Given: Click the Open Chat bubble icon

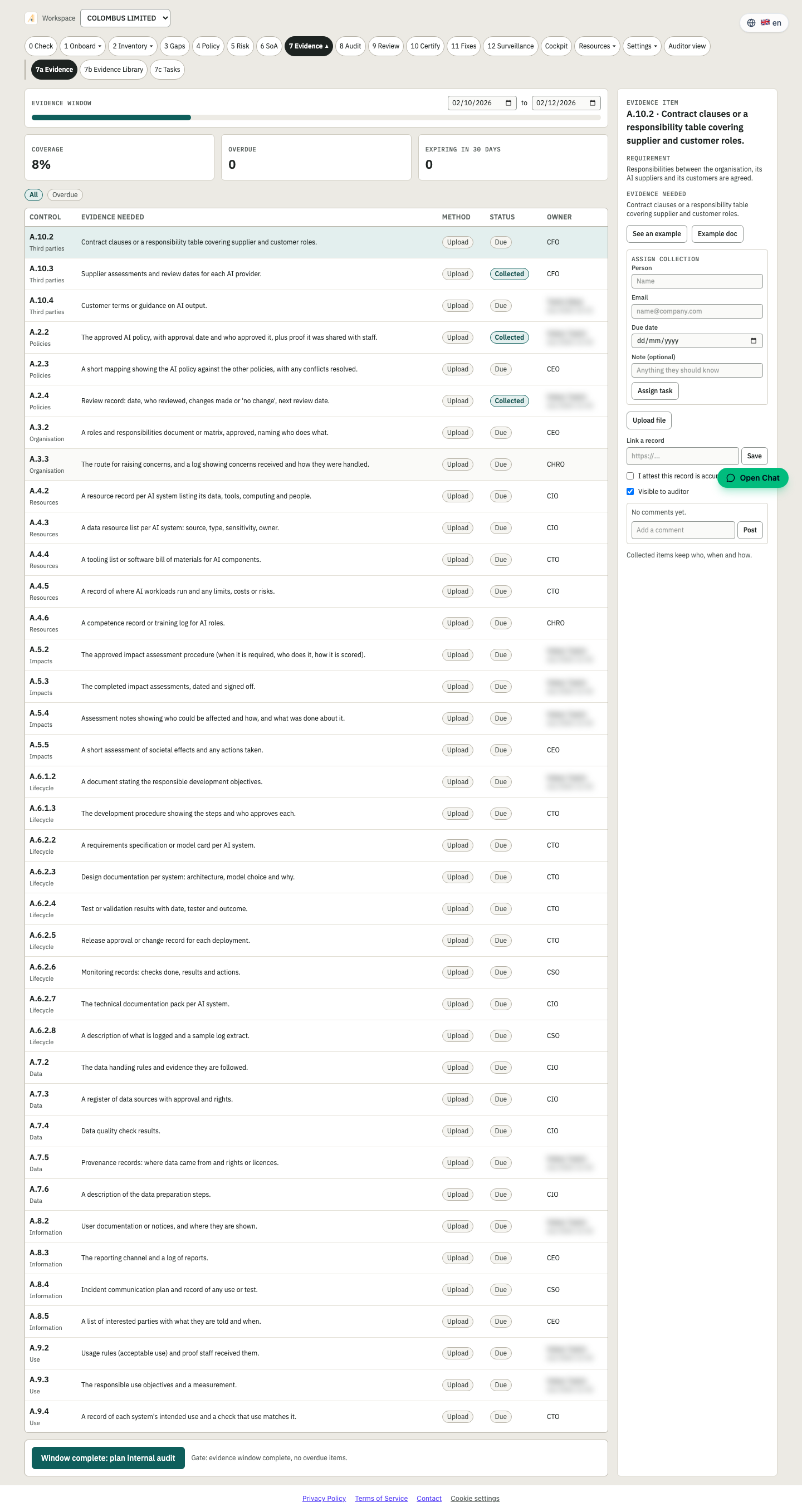Looking at the screenshot, I should pyautogui.click(x=730, y=478).
